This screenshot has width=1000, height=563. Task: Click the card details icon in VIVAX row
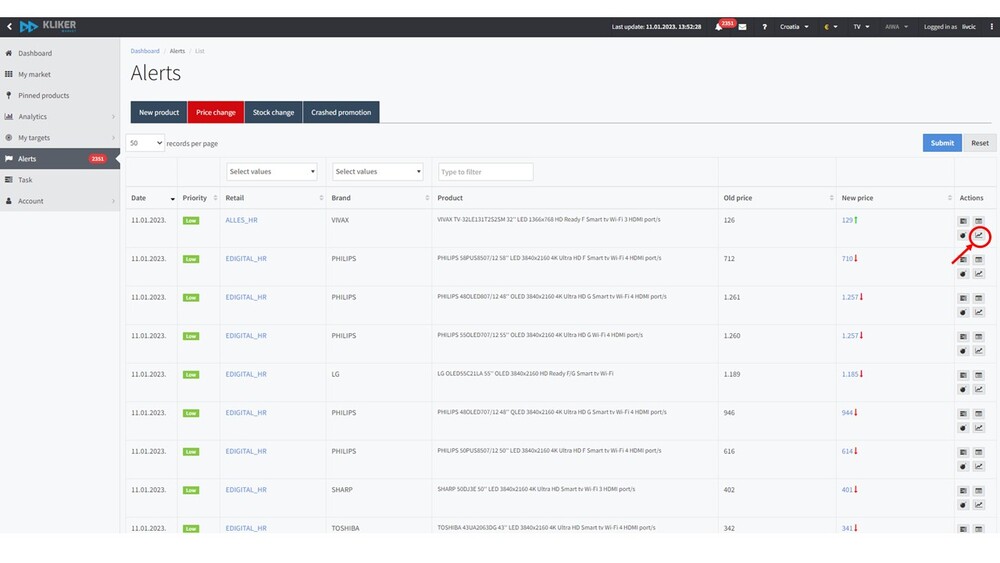963,221
